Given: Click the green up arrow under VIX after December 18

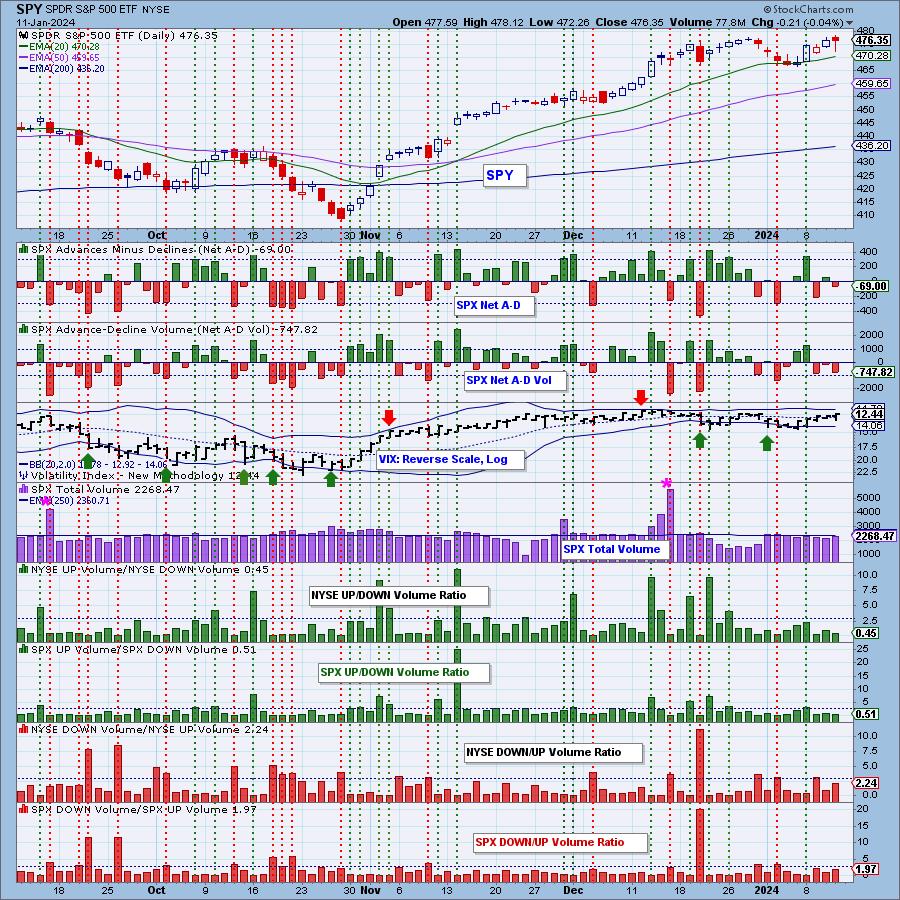Looking at the screenshot, I should tap(699, 440).
